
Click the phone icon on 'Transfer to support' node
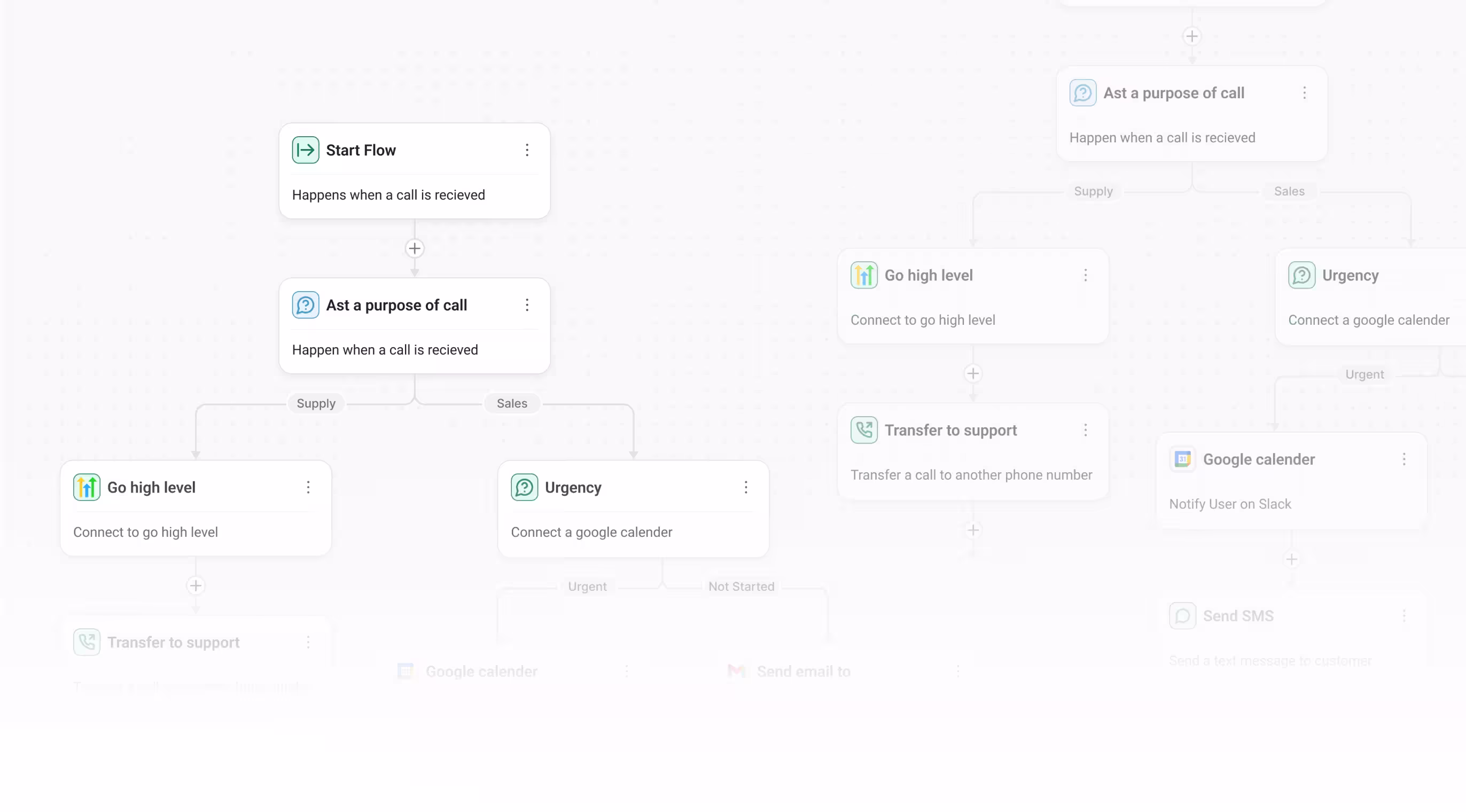pyautogui.click(x=864, y=430)
